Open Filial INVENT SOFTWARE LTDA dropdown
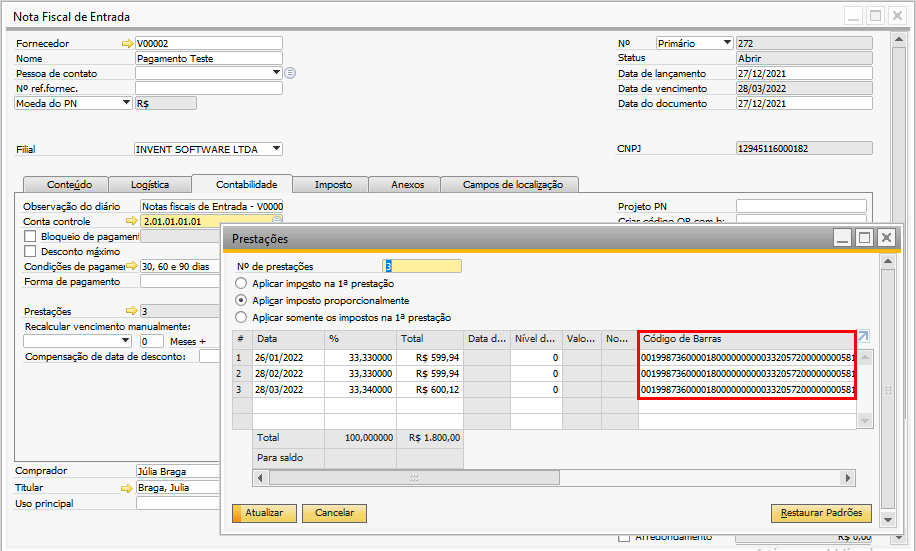Viewport: 916px width, 551px height. (276, 149)
